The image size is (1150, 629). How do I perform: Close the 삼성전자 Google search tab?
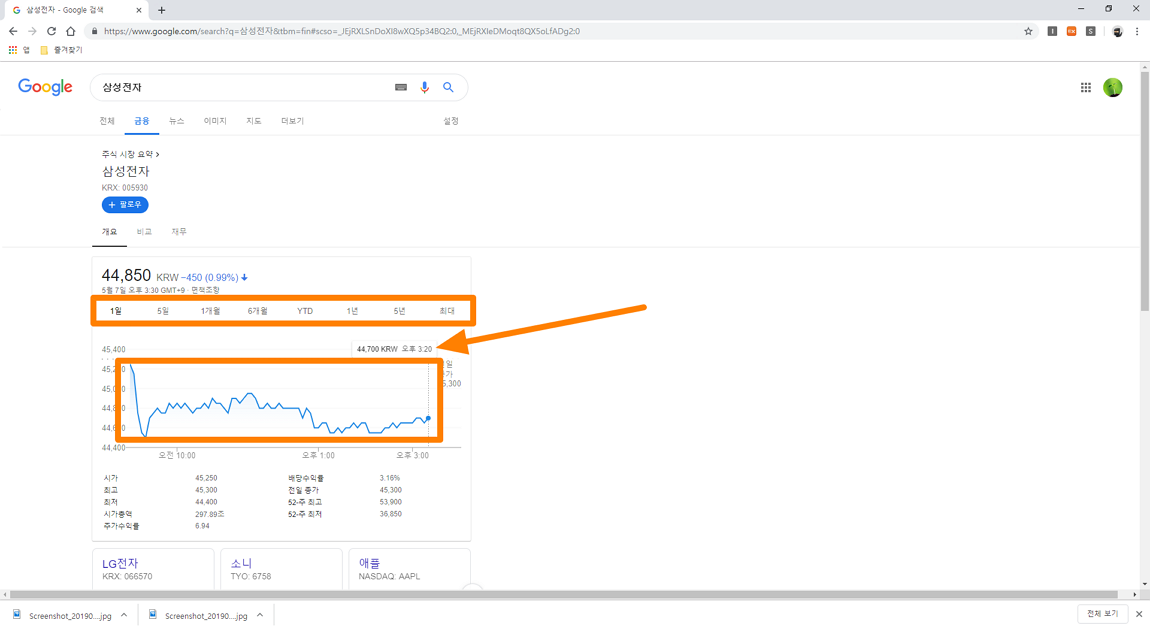coord(139,10)
